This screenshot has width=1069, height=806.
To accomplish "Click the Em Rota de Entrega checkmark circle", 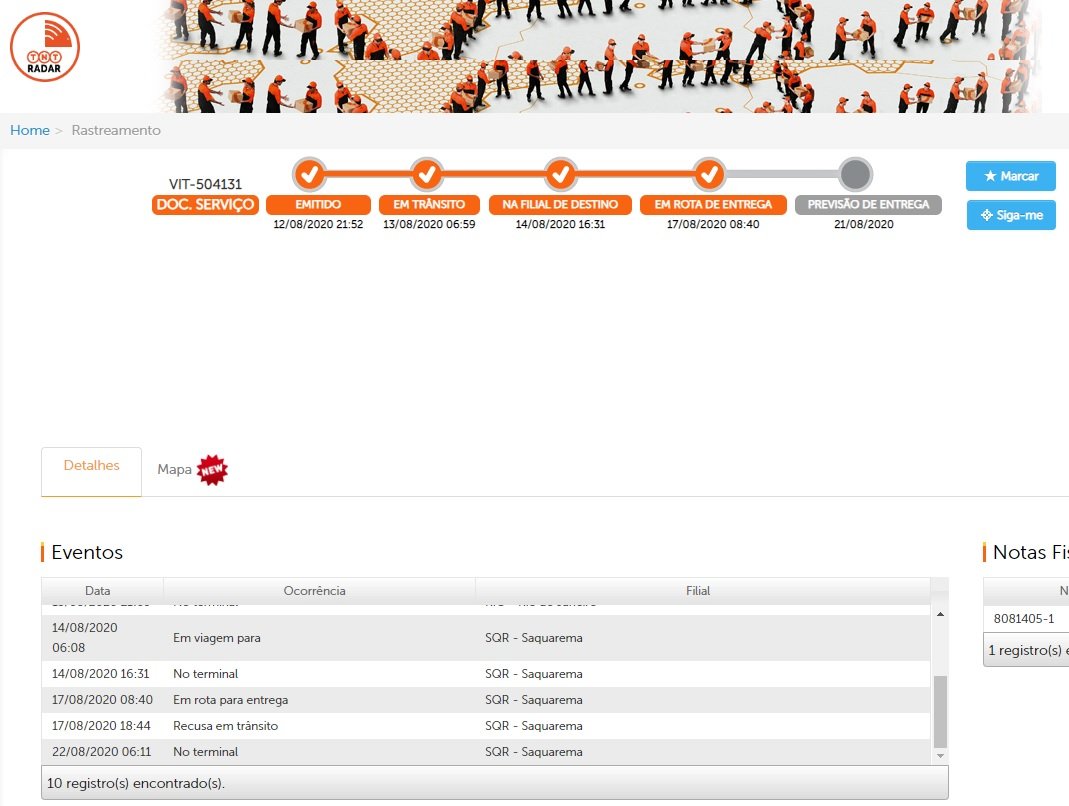I will pyautogui.click(x=710, y=175).
